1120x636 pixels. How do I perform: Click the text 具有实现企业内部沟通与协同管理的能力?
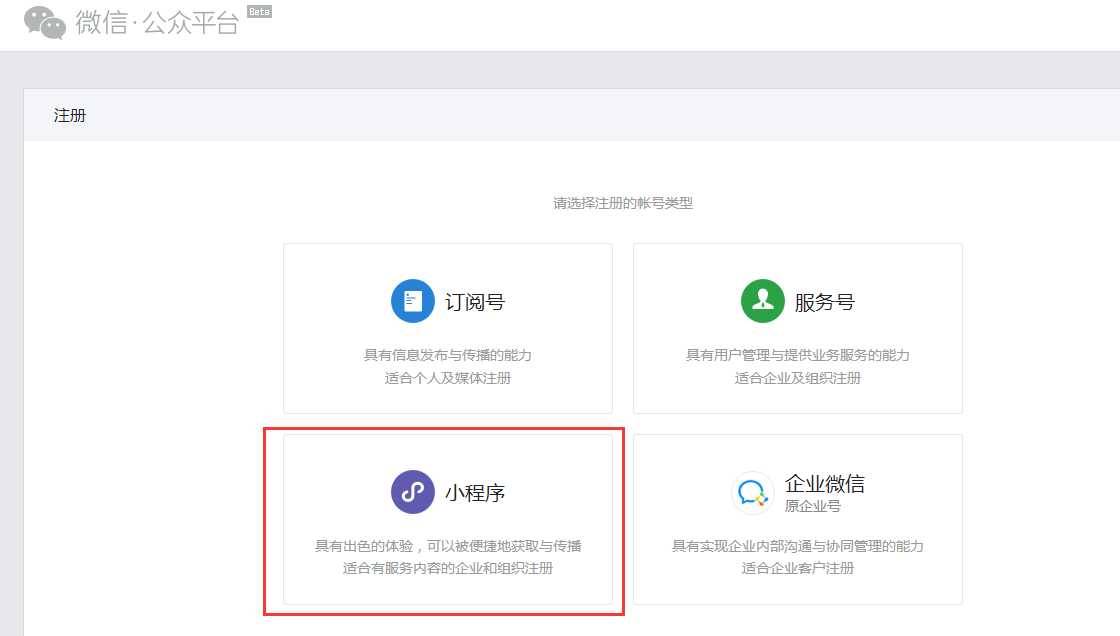click(798, 546)
